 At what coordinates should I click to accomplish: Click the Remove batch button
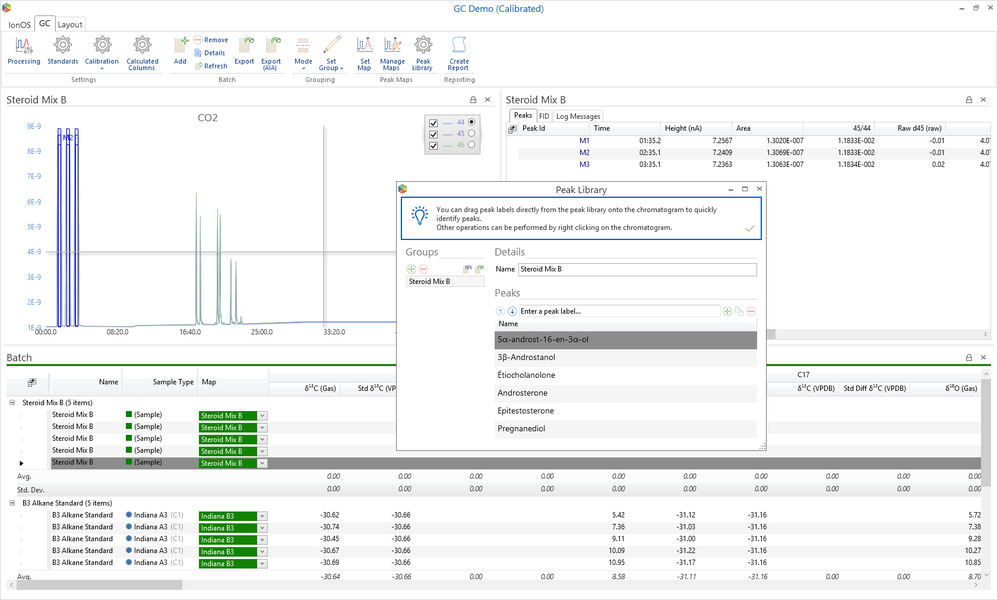coord(211,40)
